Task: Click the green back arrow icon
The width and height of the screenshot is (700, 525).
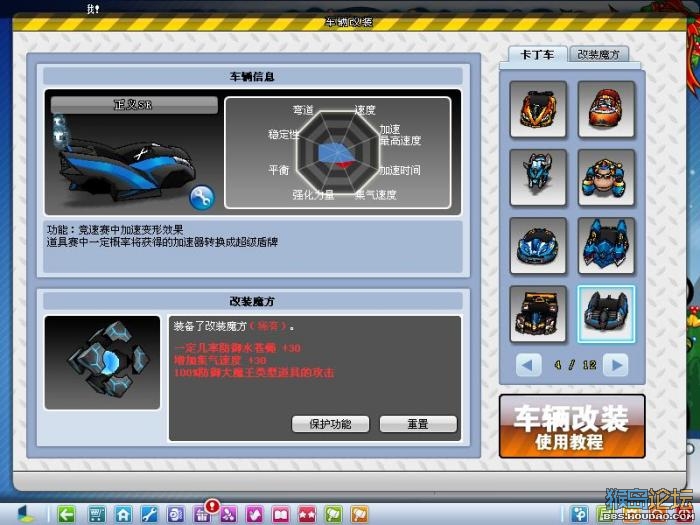Action: click(x=67, y=515)
